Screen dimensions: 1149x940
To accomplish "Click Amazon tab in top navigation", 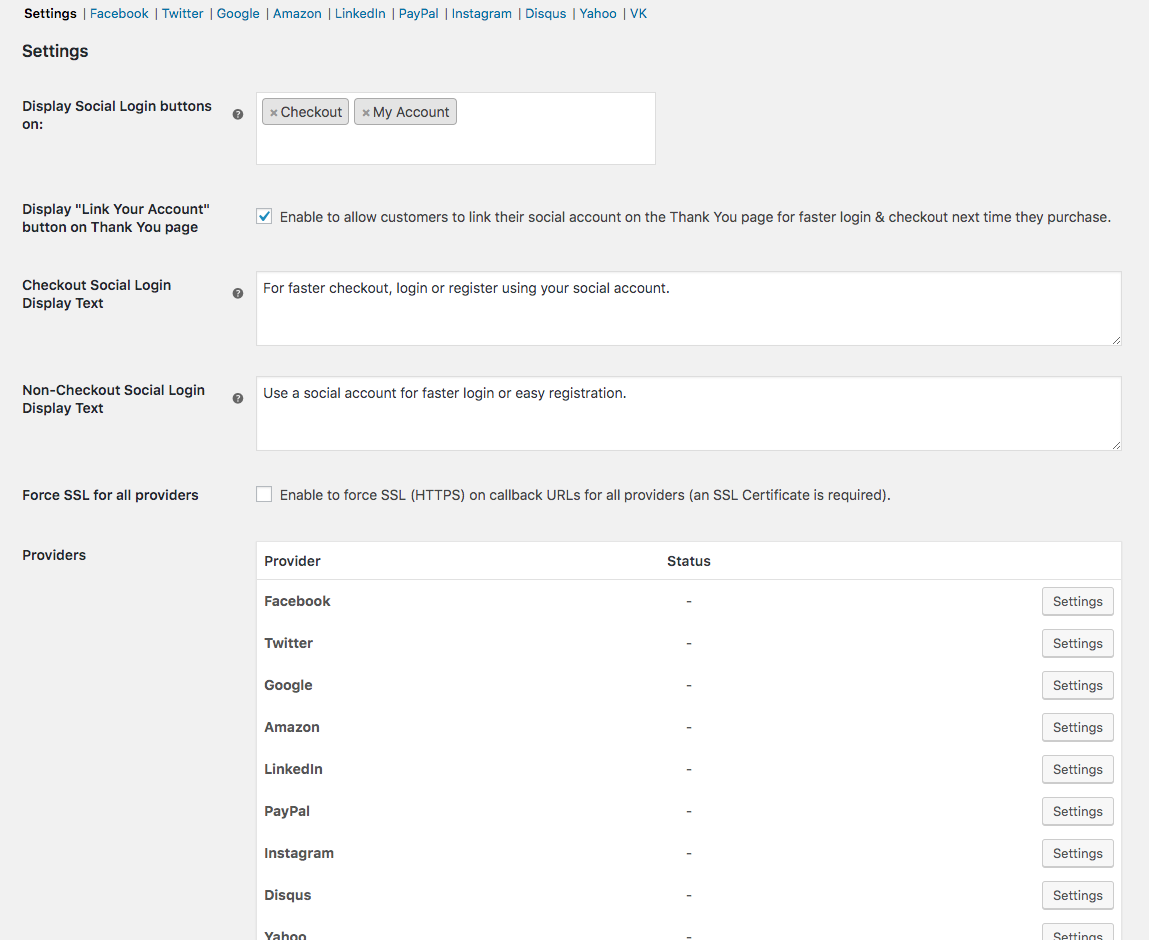I will pos(297,14).
